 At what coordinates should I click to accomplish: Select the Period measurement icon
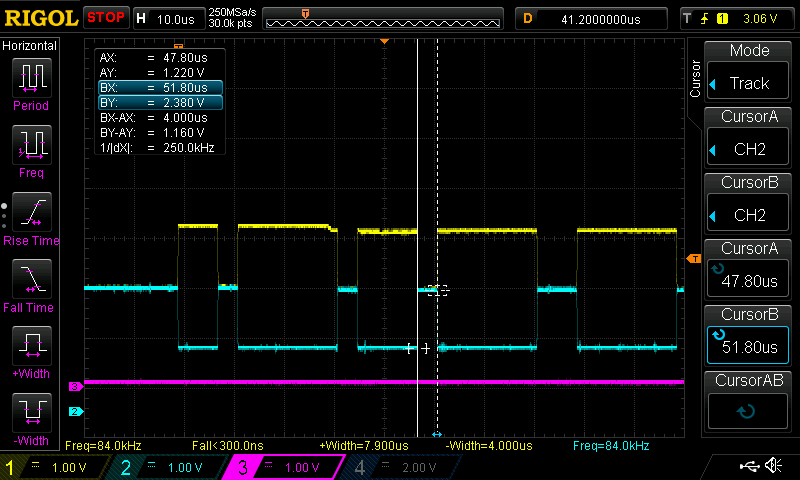coord(32,78)
